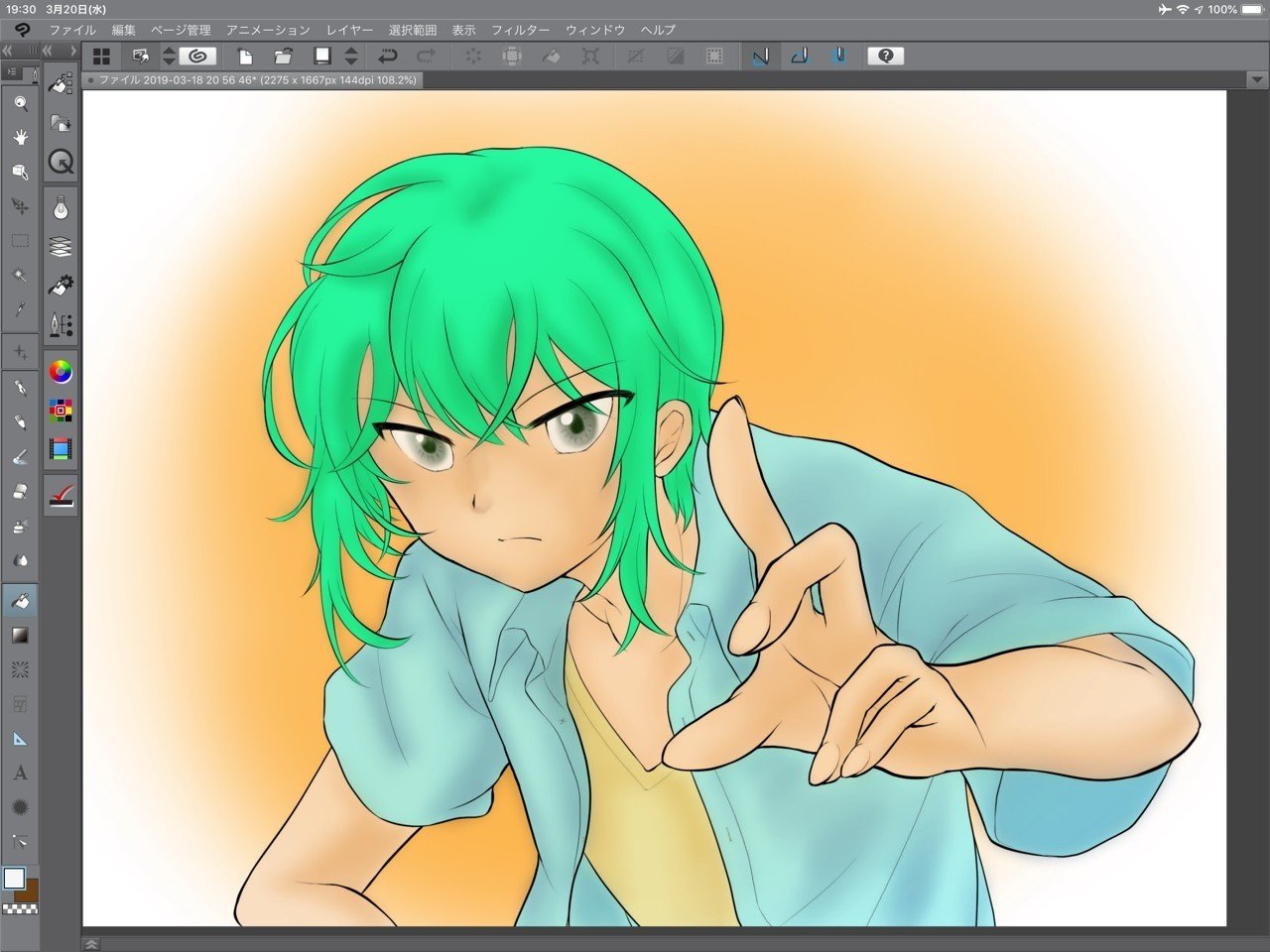Click the four-squares grid command bar icon
1270x952 pixels.
101,57
